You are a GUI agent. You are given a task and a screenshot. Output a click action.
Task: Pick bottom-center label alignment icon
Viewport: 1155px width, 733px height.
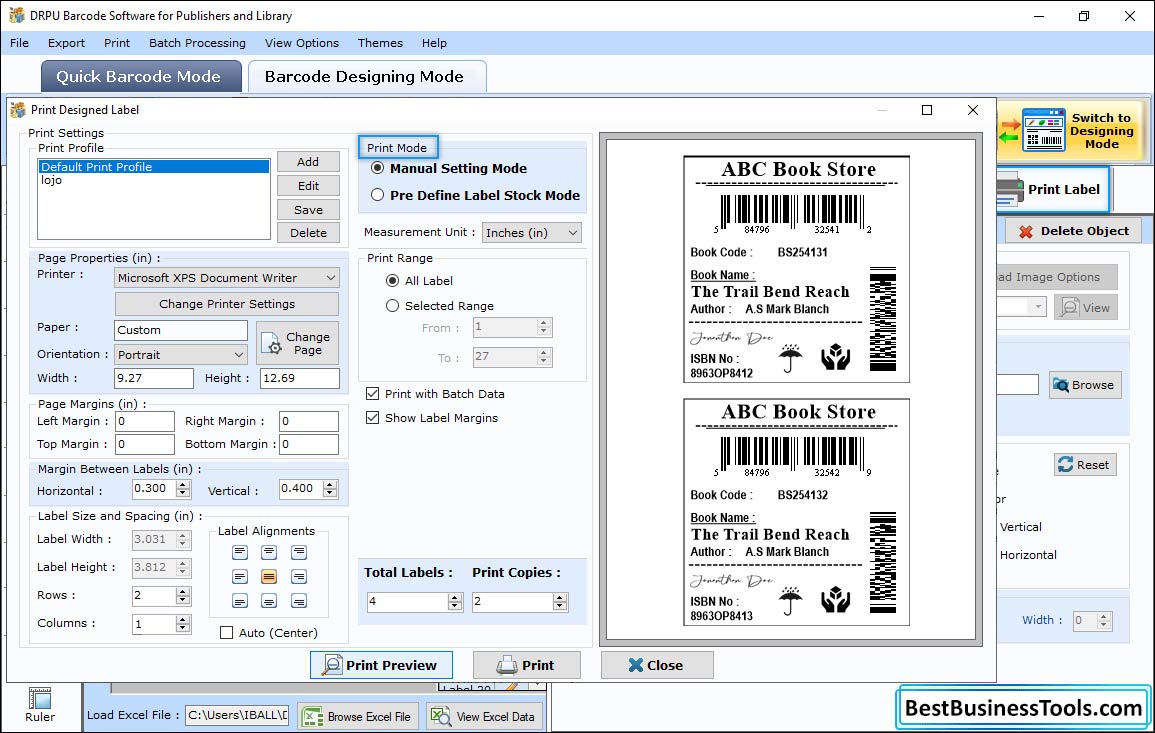click(x=269, y=601)
